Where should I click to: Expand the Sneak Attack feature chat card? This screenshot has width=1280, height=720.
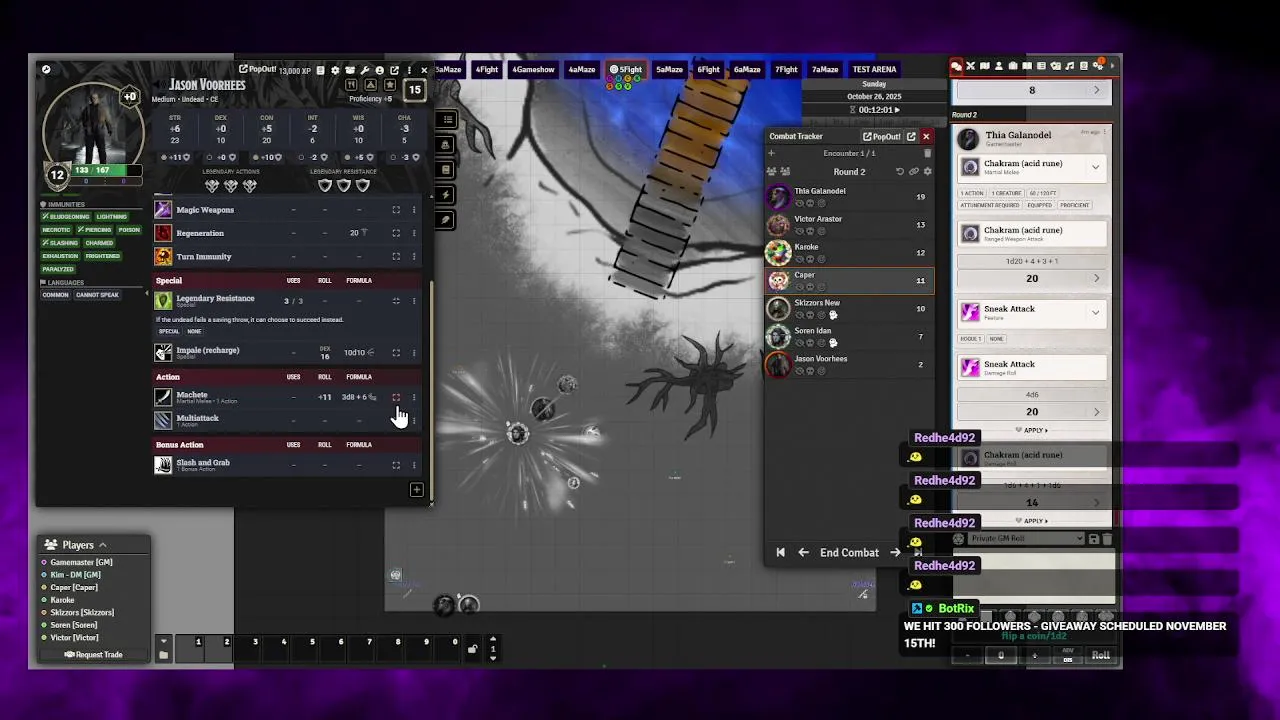point(1095,313)
